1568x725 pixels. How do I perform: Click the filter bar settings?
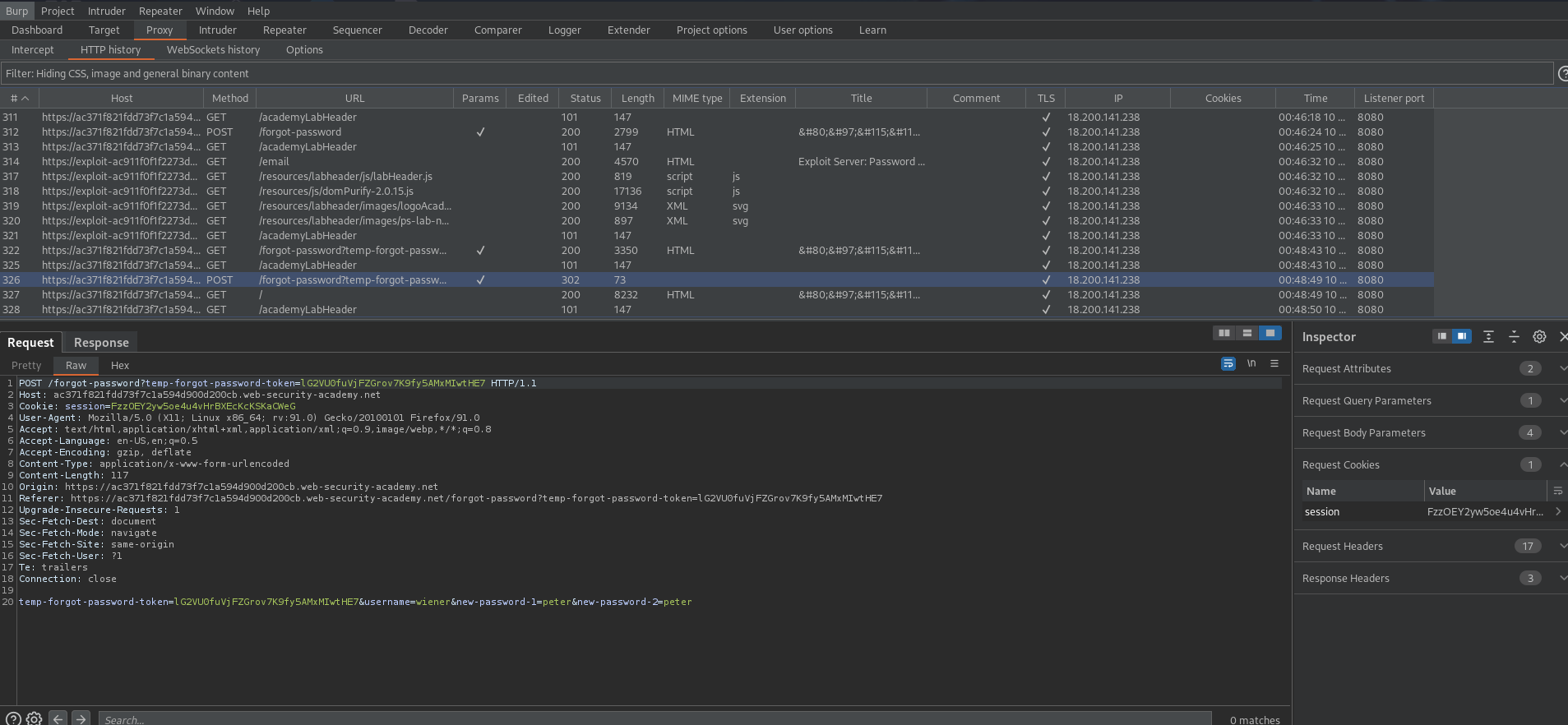pyautogui.click(x=777, y=74)
